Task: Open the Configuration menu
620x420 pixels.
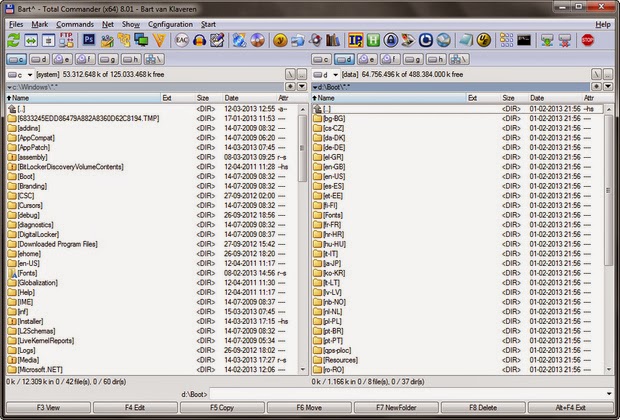Action: [x=170, y=24]
